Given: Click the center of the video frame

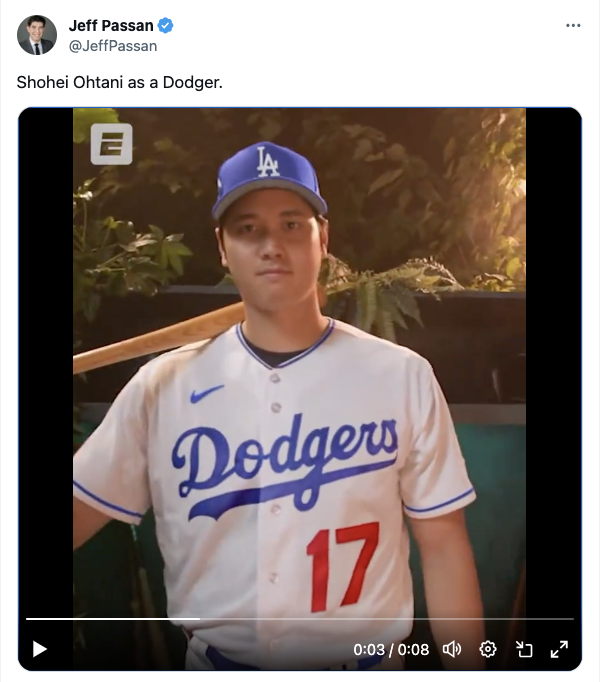Looking at the screenshot, I should coord(300,389).
